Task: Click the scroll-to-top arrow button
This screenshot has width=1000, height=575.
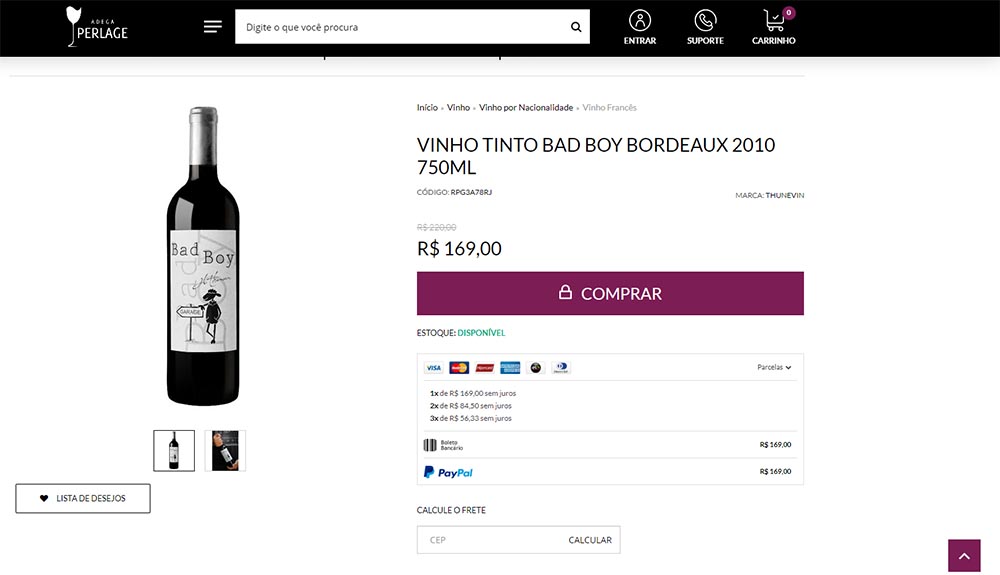Action: tap(964, 556)
